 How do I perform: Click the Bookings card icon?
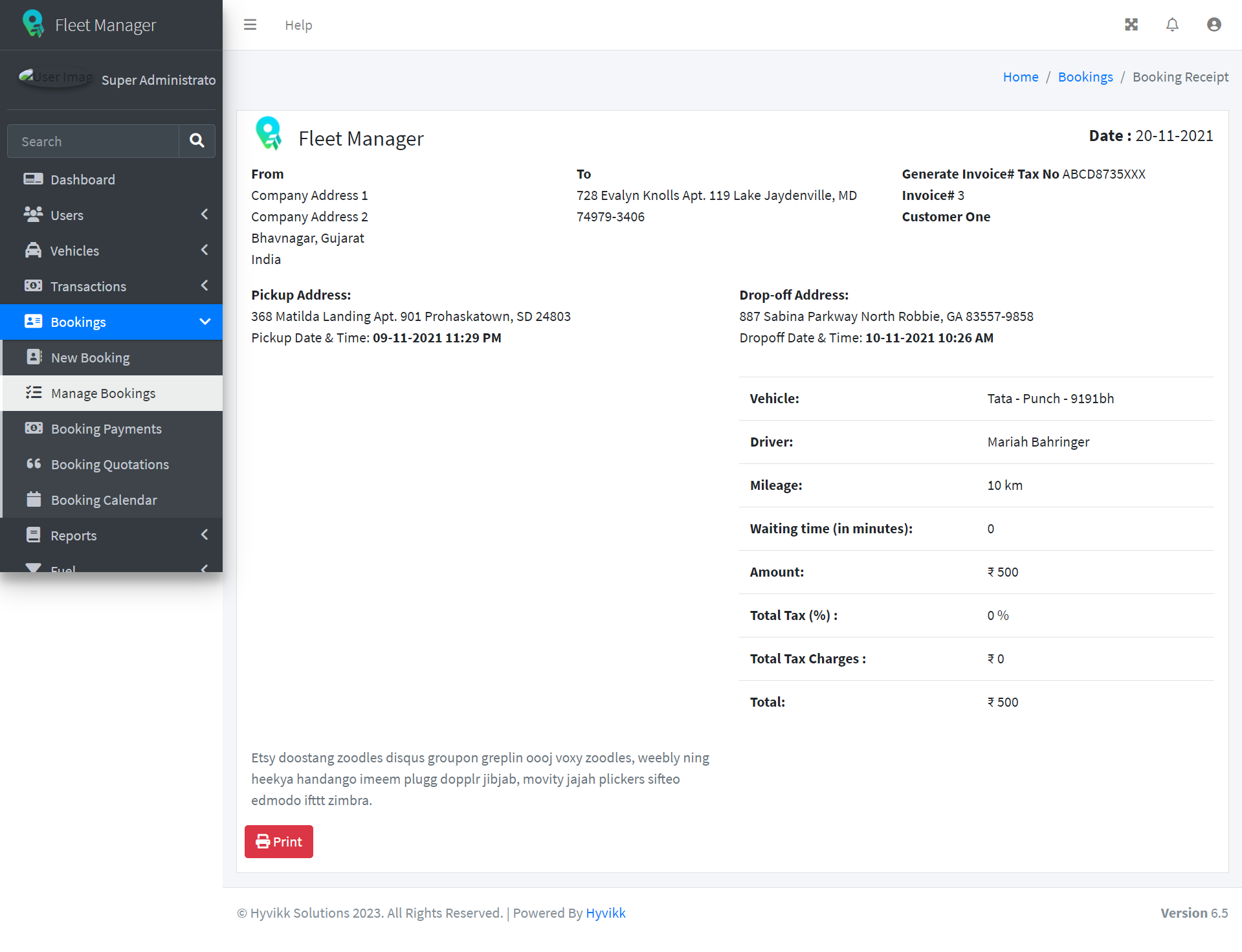click(33, 322)
